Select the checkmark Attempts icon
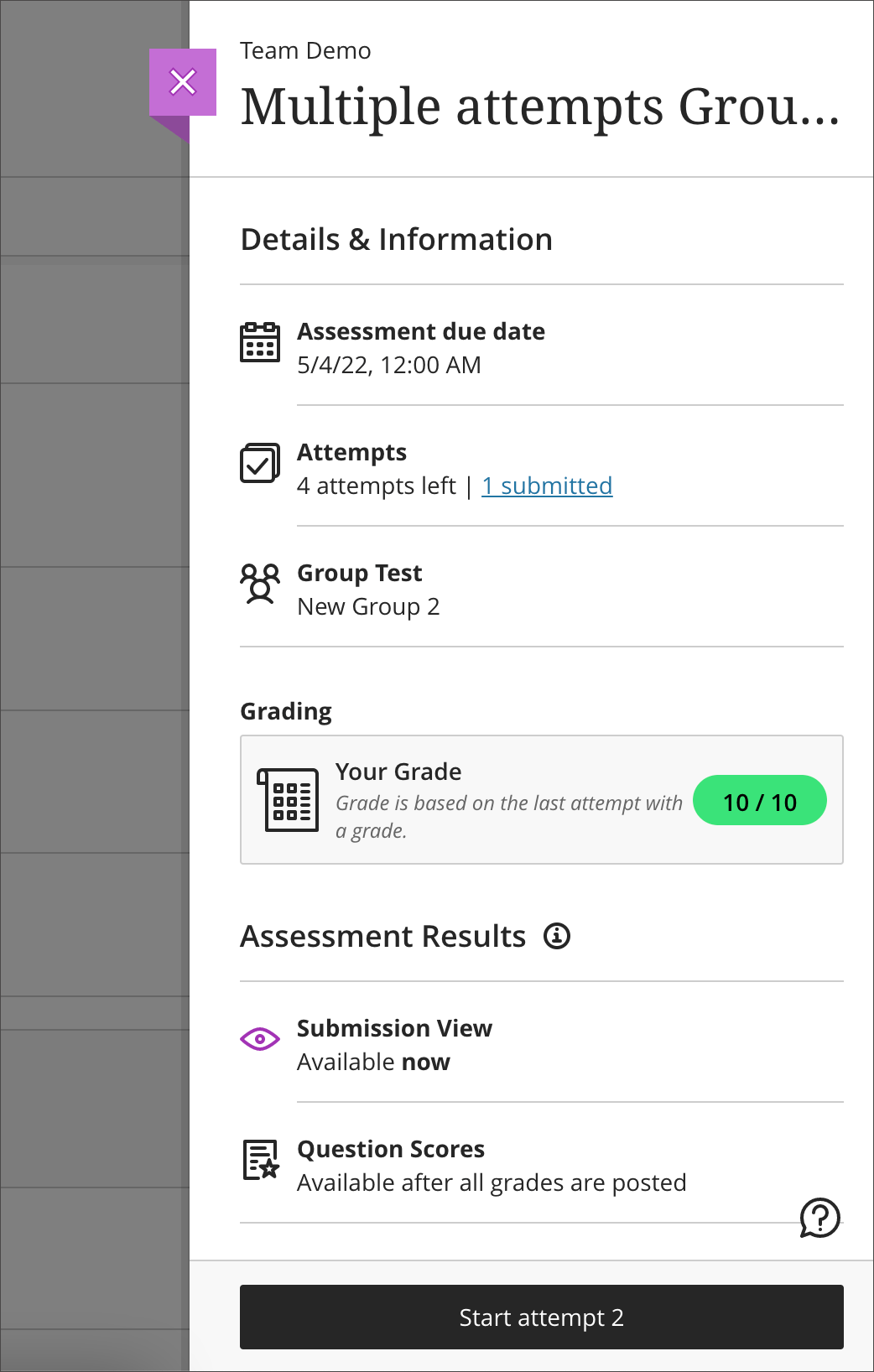The width and height of the screenshot is (874, 1372). tap(260, 463)
